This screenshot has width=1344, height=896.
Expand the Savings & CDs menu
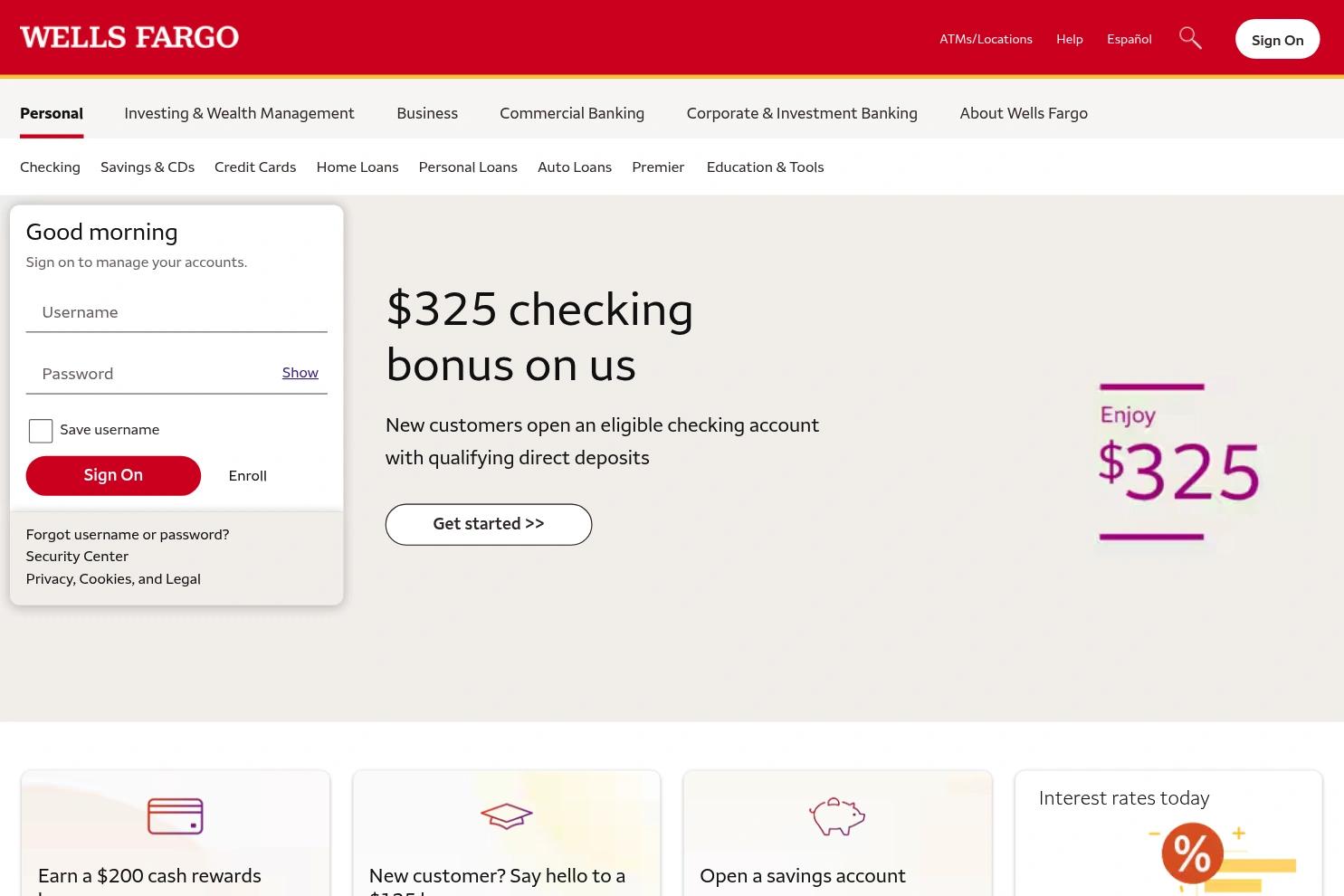tap(148, 167)
